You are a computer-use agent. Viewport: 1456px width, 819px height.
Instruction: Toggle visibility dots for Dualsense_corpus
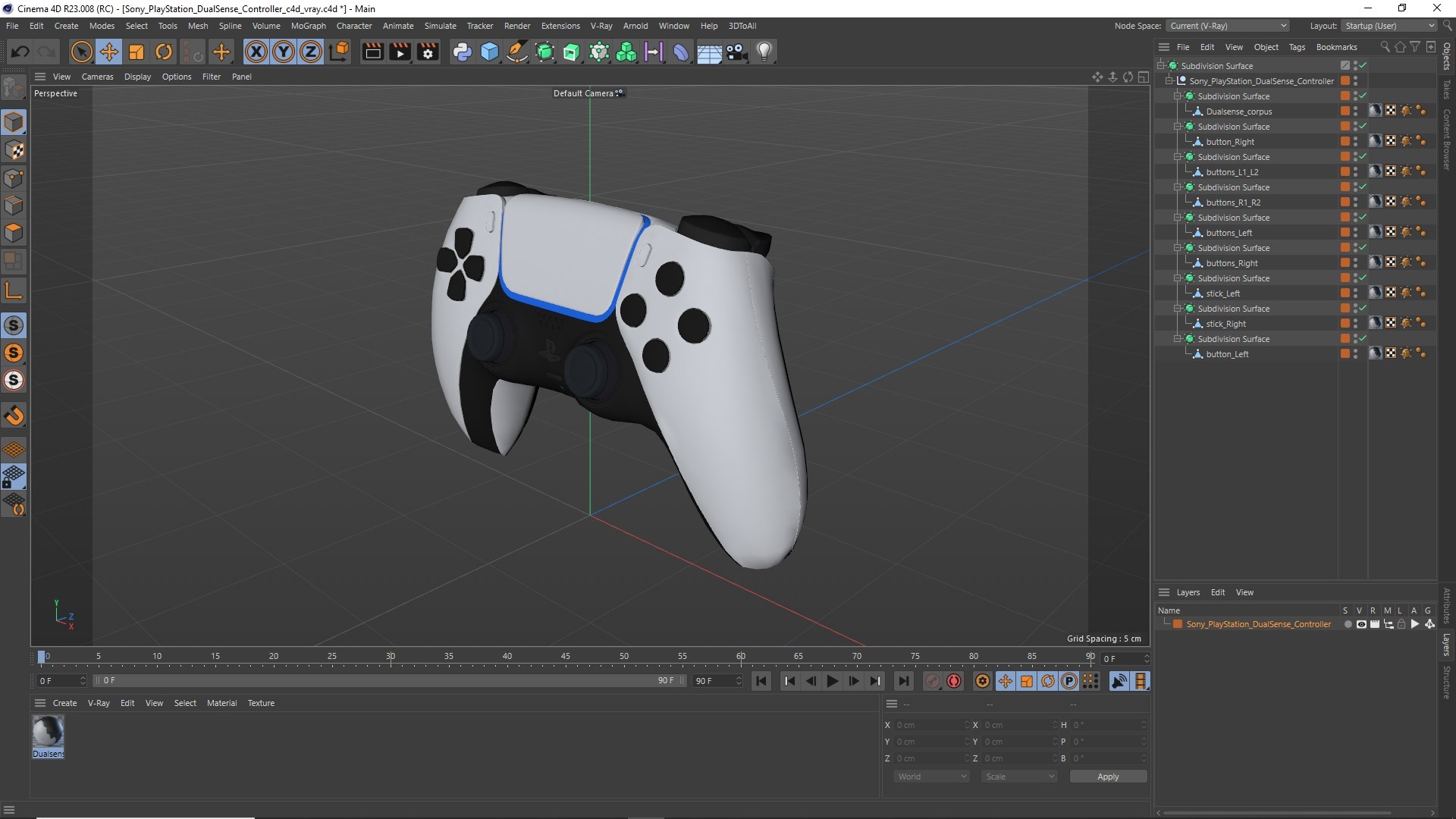1355,111
